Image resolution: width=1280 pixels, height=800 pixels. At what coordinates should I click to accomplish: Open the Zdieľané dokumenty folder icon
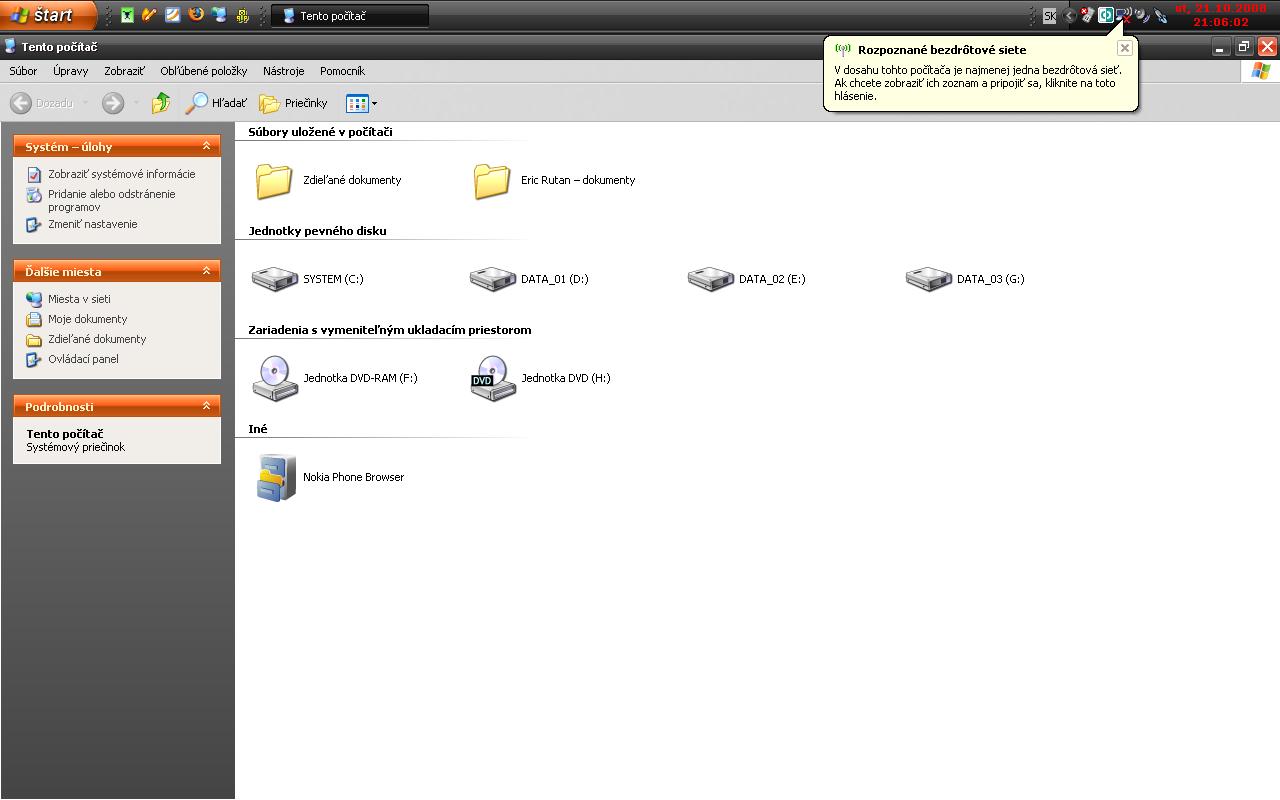pos(274,180)
